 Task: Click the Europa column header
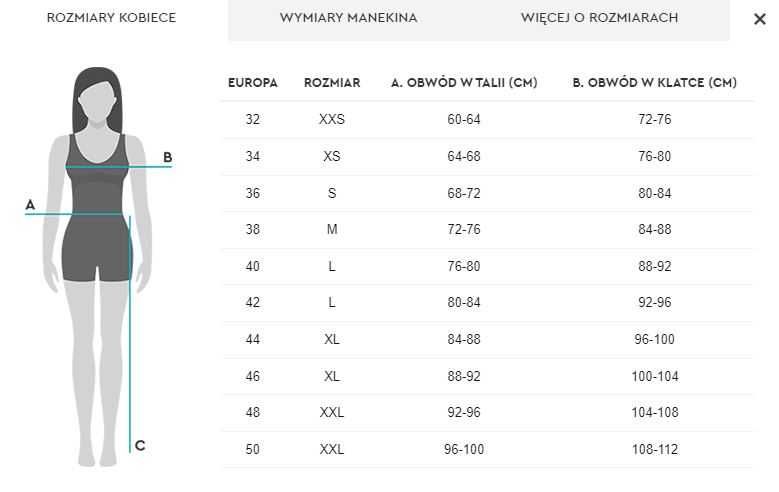pyautogui.click(x=253, y=83)
